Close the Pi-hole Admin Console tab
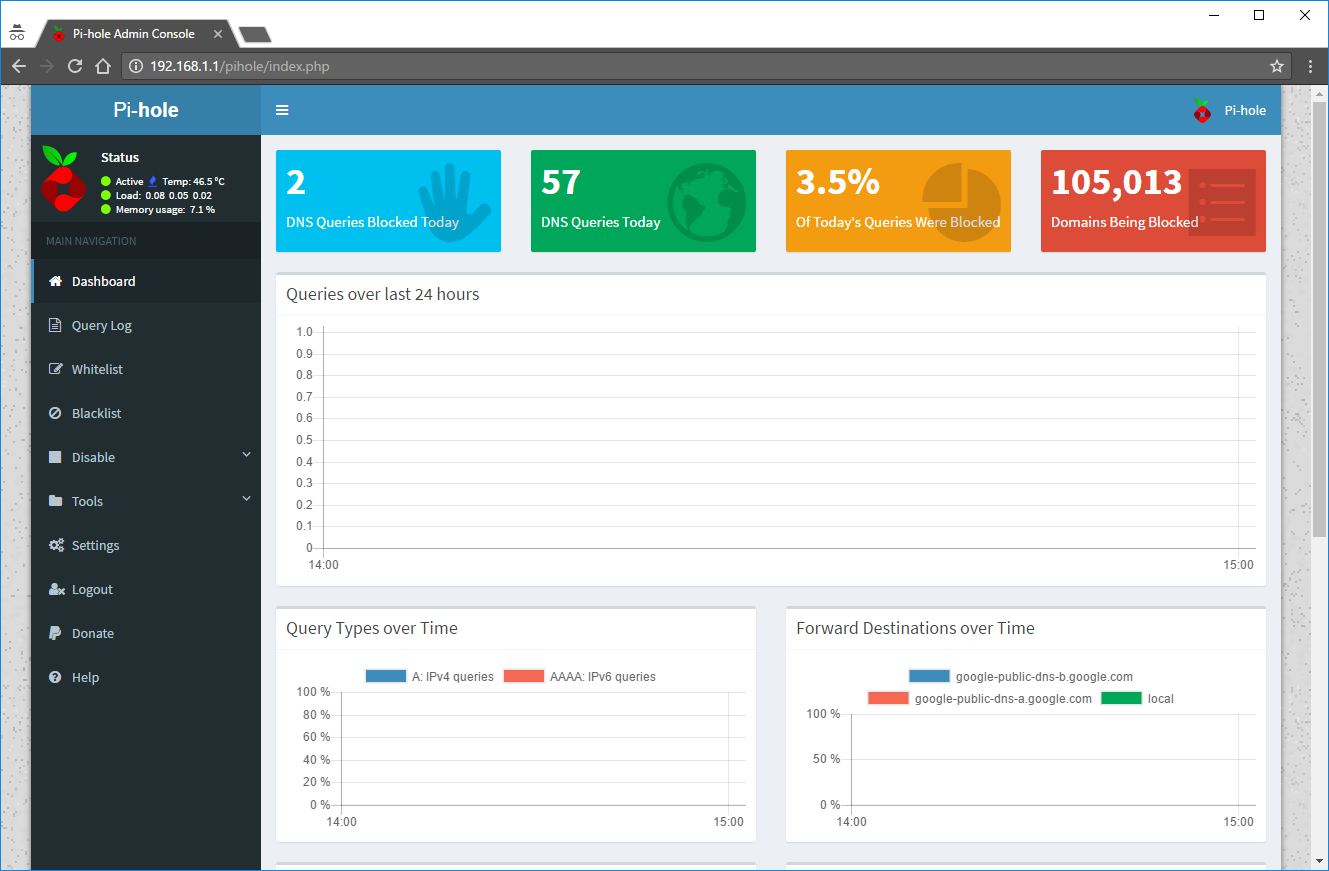The width and height of the screenshot is (1329, 871). point(218,33)
